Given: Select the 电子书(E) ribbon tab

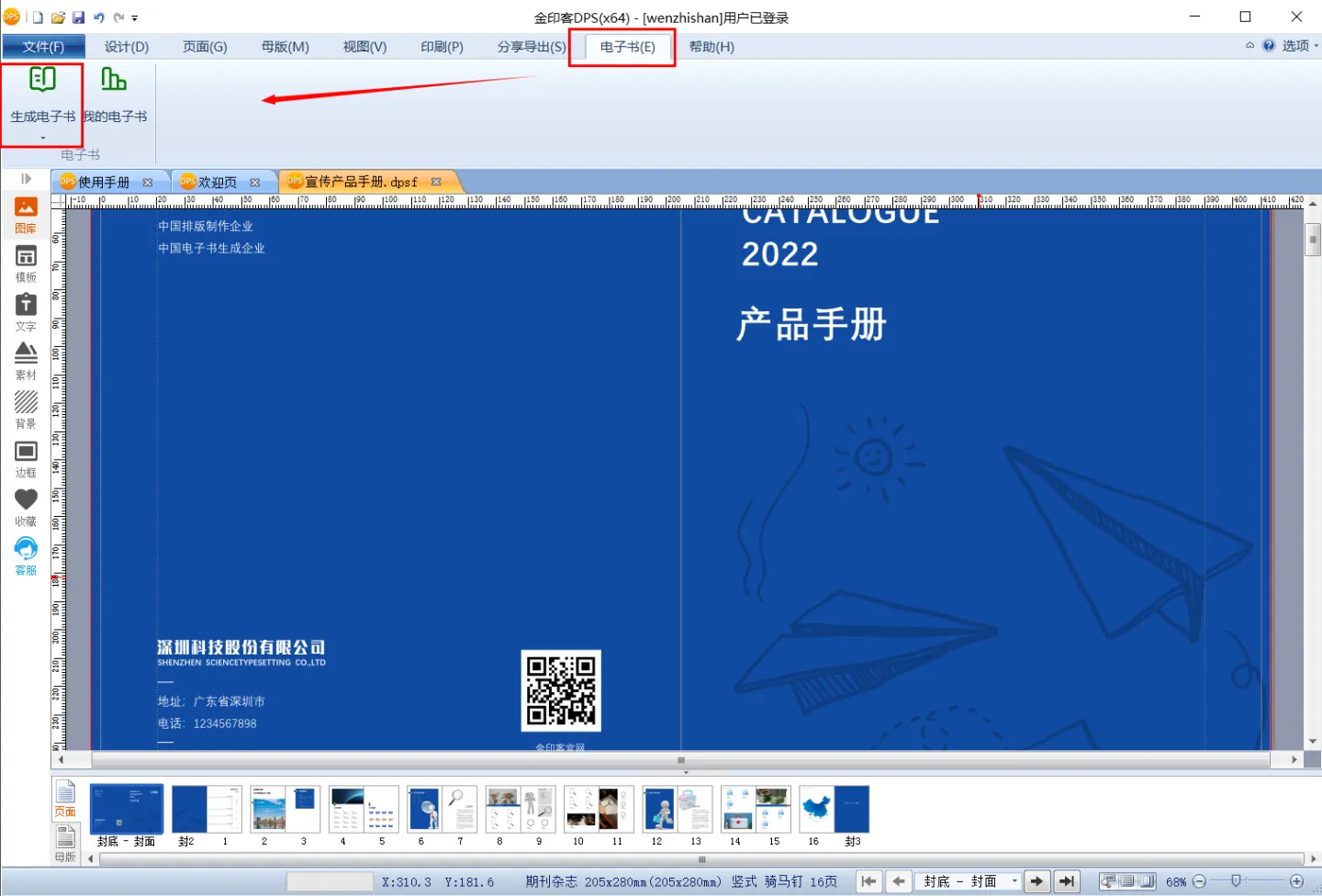Looking at the screenshot, I should (628, 47).
